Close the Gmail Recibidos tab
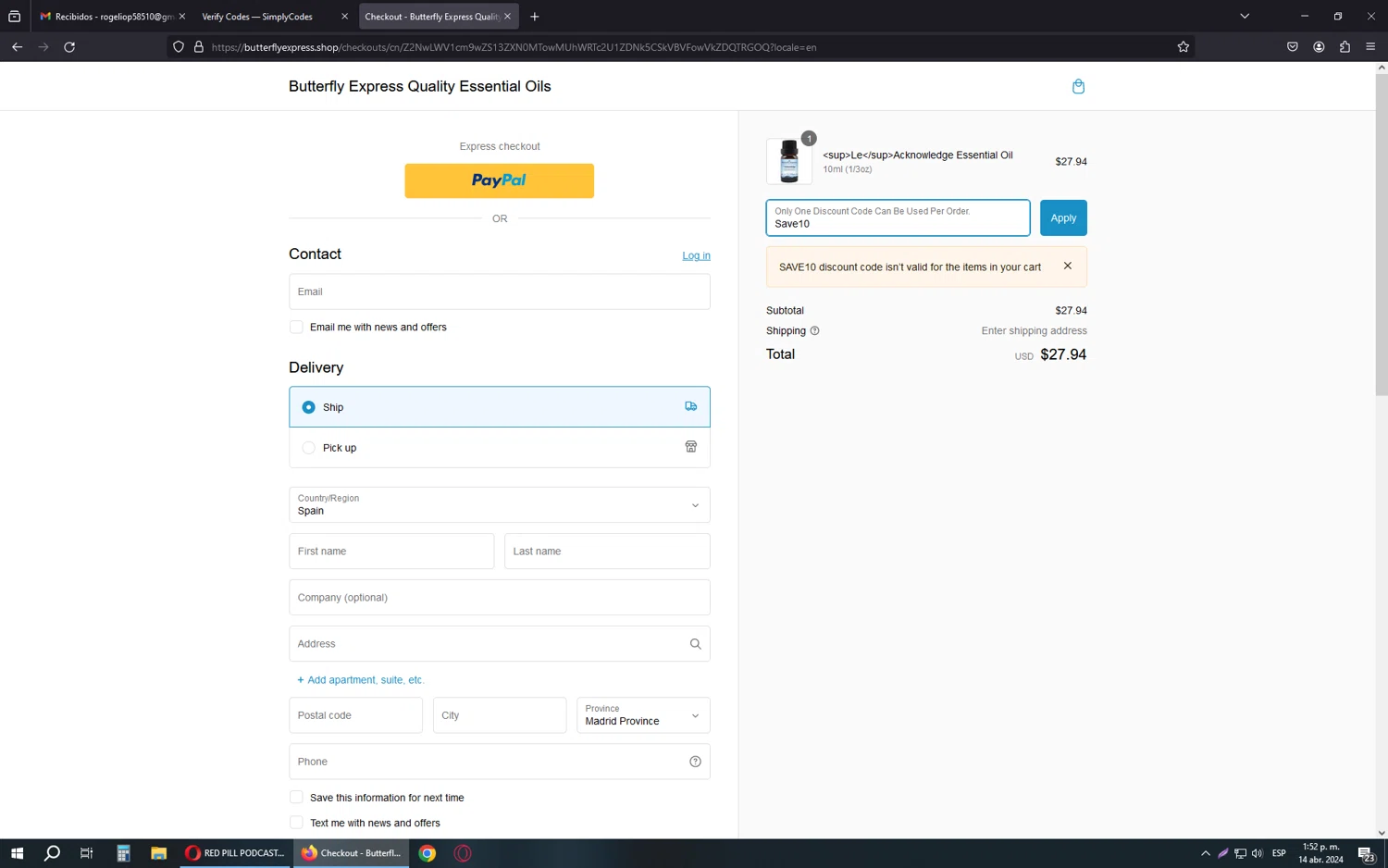This screenshot has height=868, width=1388. pyautogui.click(x=182, y=17)
